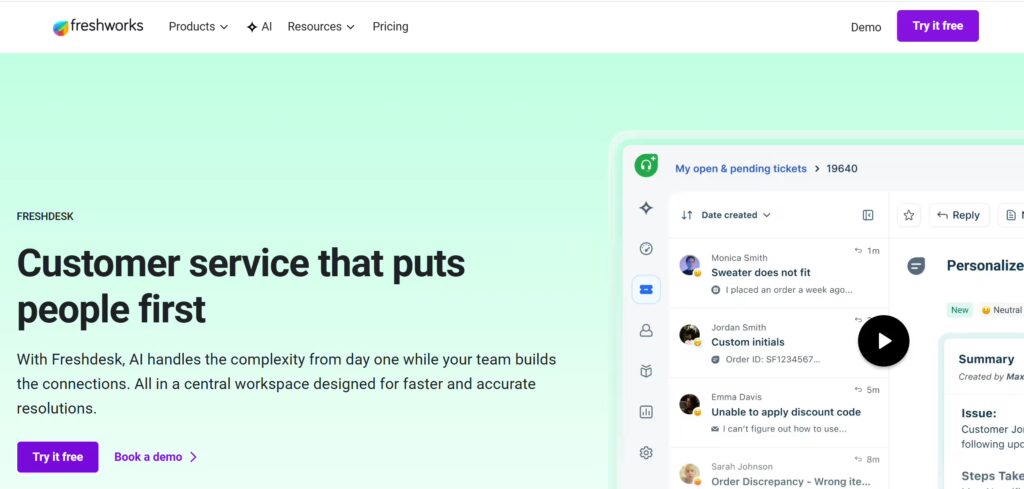This screenshot has width=1024, height=489.
Task: Click the chat bubble icon beside Personalize
Action: tap(916, 266)
